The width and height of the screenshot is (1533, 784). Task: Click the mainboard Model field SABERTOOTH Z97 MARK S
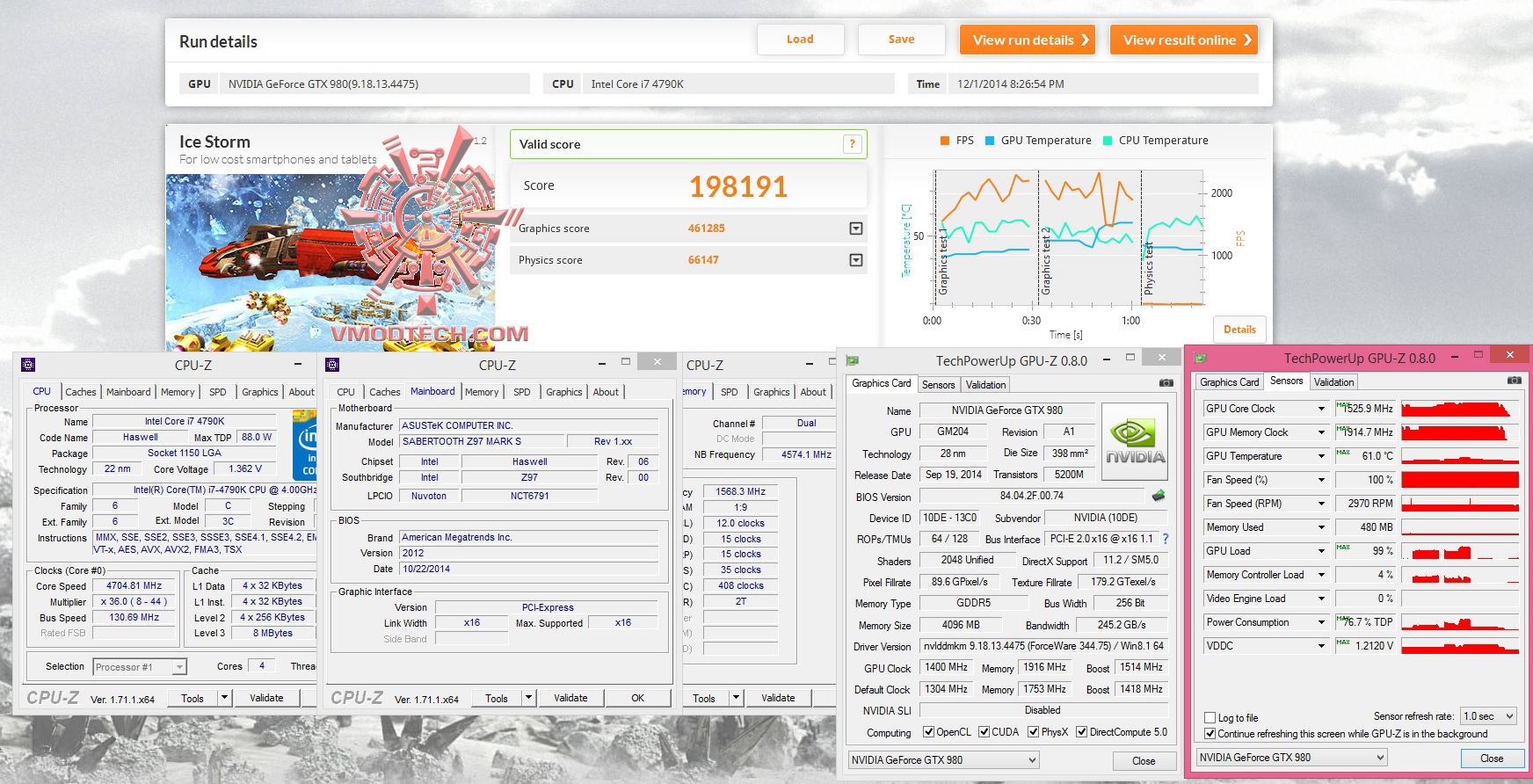pos(482,441)
